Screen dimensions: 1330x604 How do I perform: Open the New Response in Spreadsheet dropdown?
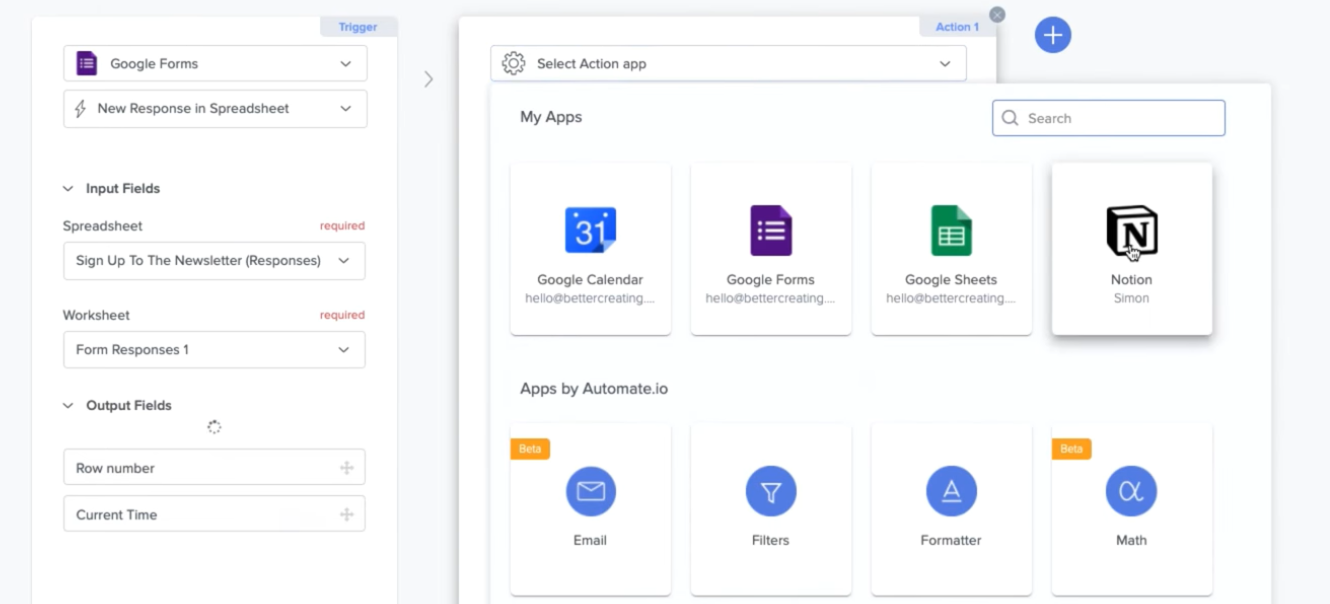[x=215, y=108]
